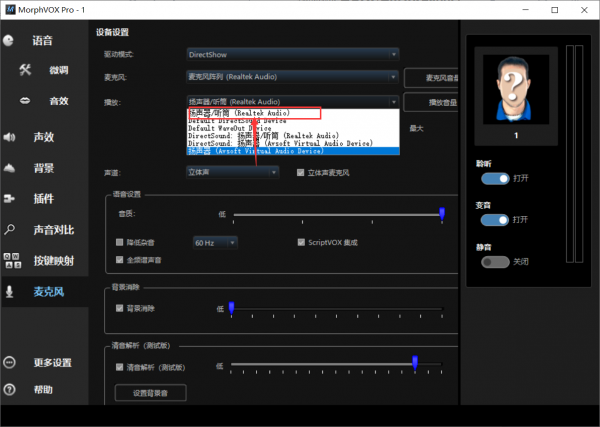Screen dimensions: 600x427
Task: Click the 清音解析 slider handle
Action: (415, 362)
